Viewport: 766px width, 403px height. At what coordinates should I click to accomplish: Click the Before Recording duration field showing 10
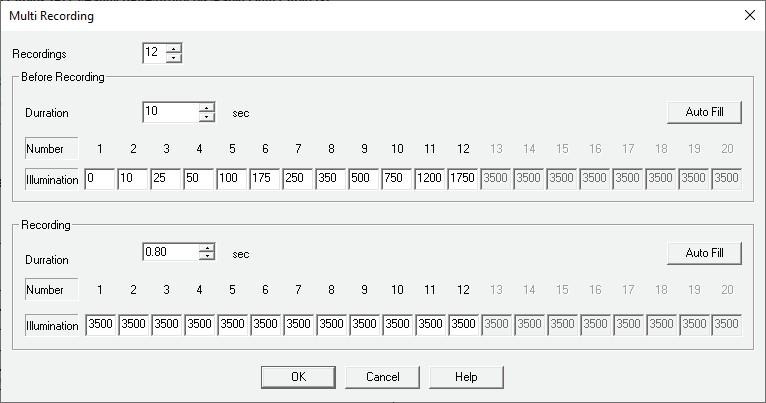170,112
